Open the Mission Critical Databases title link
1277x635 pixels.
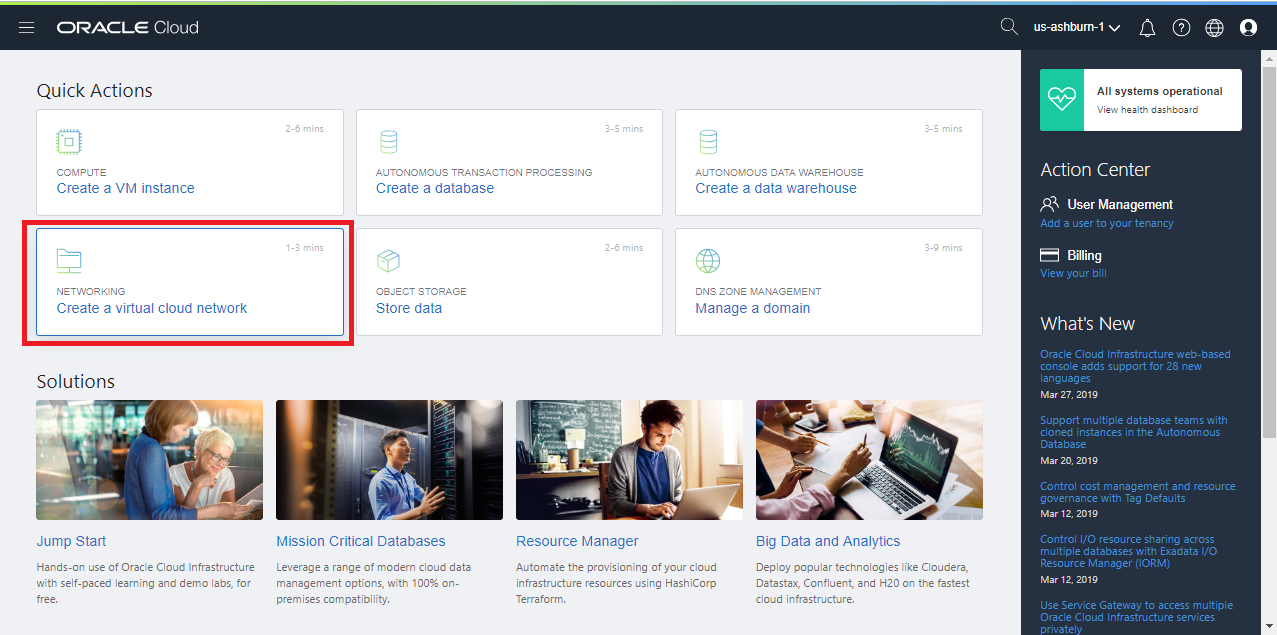pos(361,541)
